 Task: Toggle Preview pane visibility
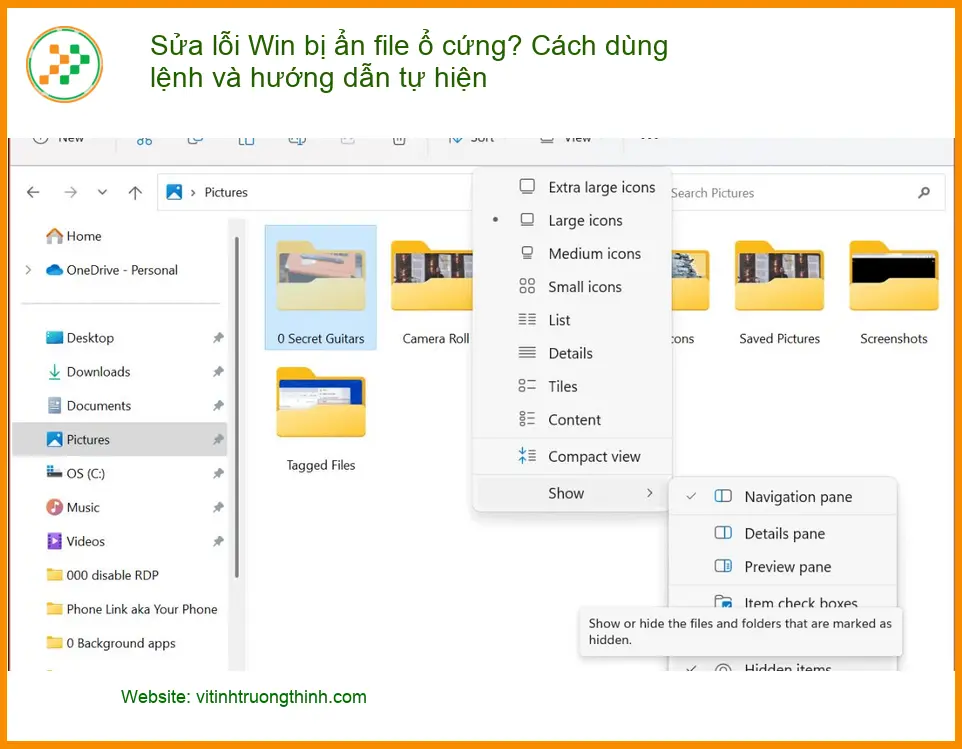[x=783, y=567]
